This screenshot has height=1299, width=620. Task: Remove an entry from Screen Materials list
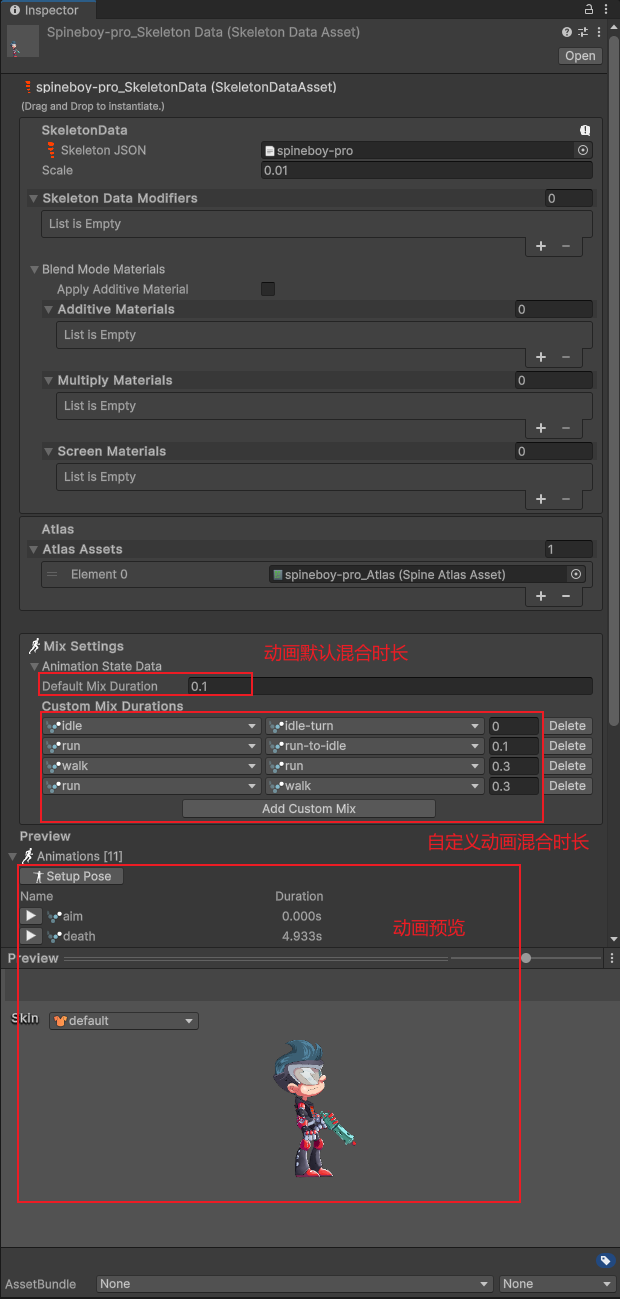click(566, 499)
